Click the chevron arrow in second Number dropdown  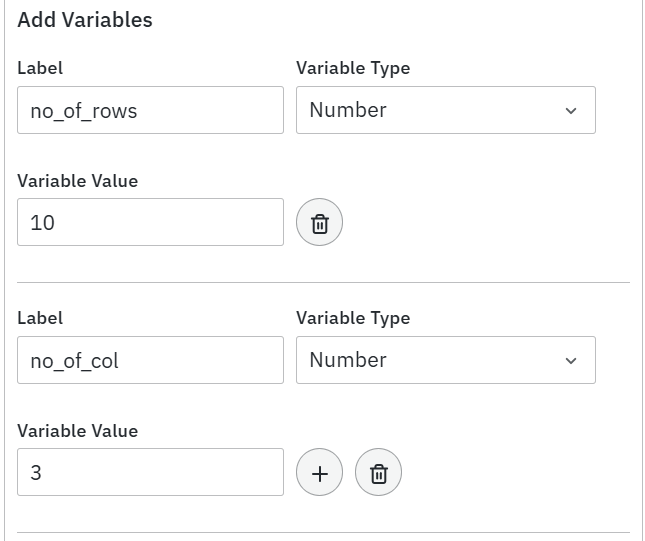571,361
